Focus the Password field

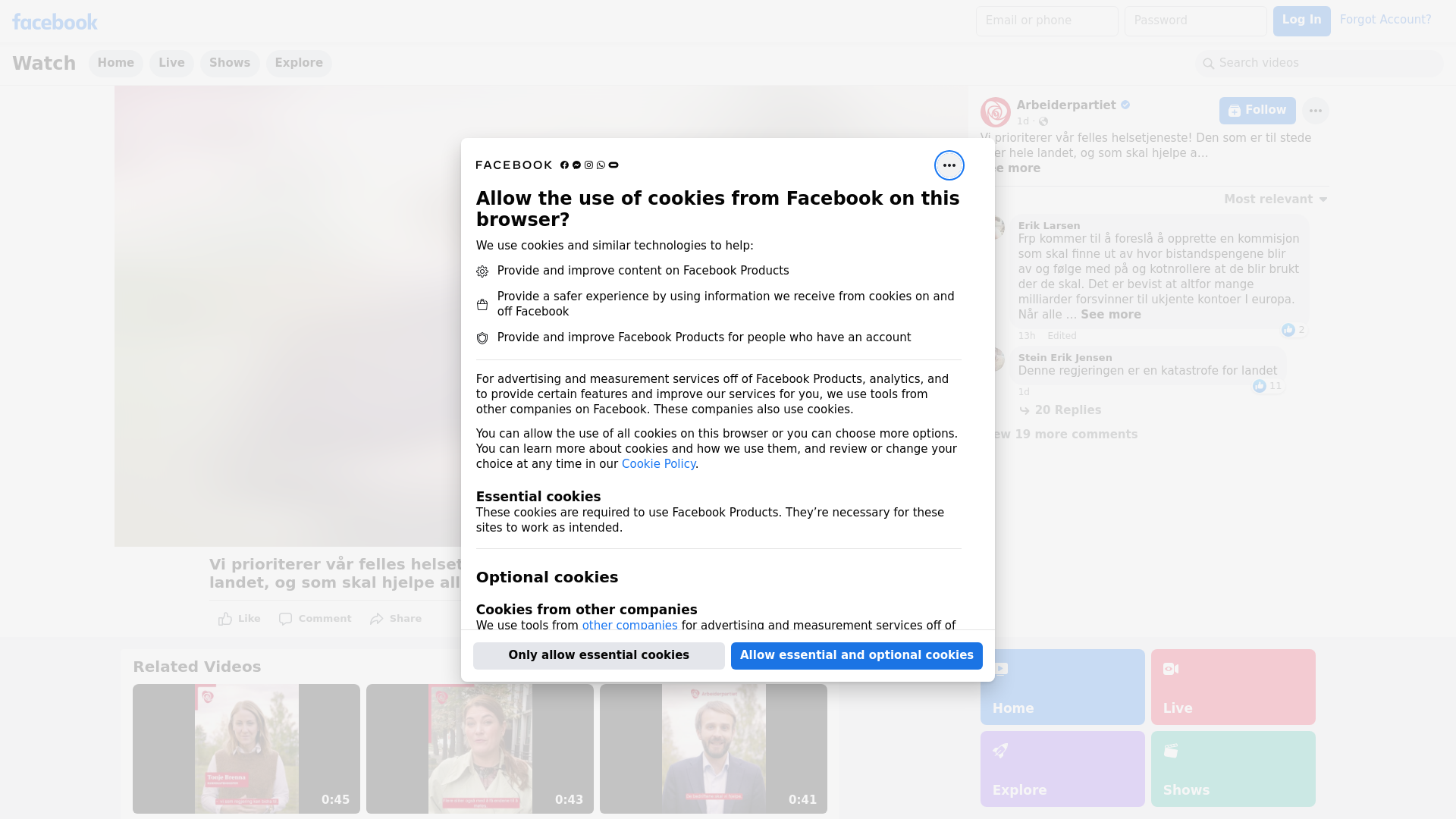point(1195,21)
